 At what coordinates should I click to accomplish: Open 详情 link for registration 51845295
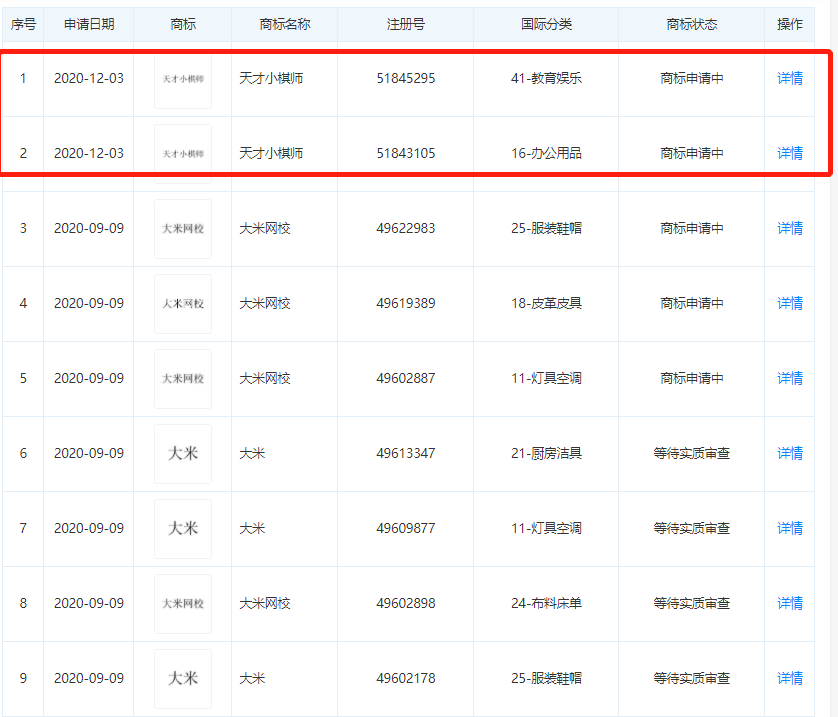coord(789,78)
